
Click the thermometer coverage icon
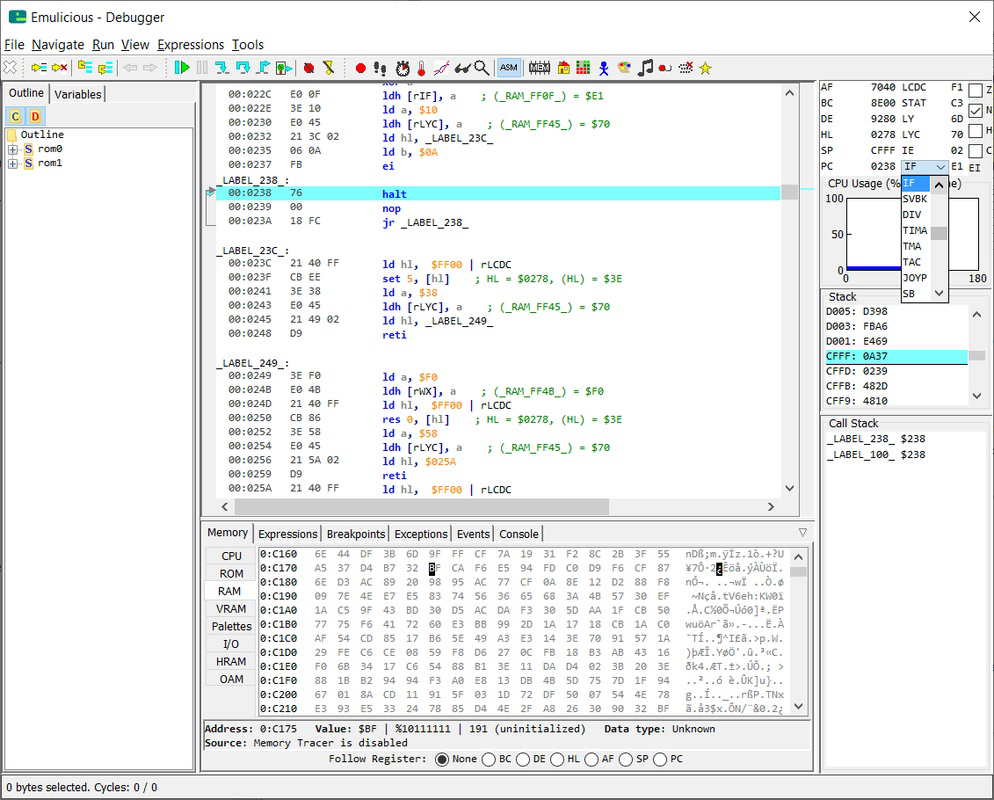pos(422,68)
